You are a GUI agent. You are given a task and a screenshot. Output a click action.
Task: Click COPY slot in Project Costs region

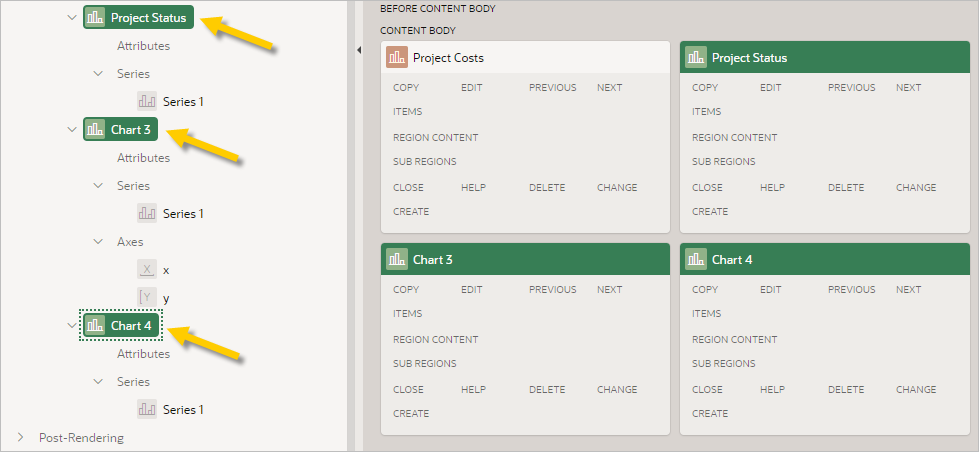(406, 87)
